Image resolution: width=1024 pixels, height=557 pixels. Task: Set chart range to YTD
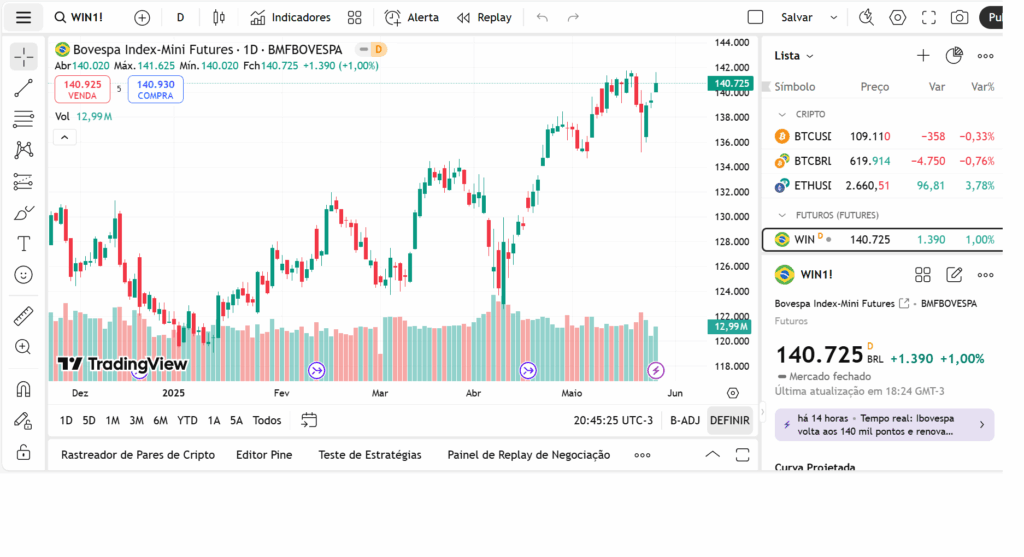(x=187, y=421)
